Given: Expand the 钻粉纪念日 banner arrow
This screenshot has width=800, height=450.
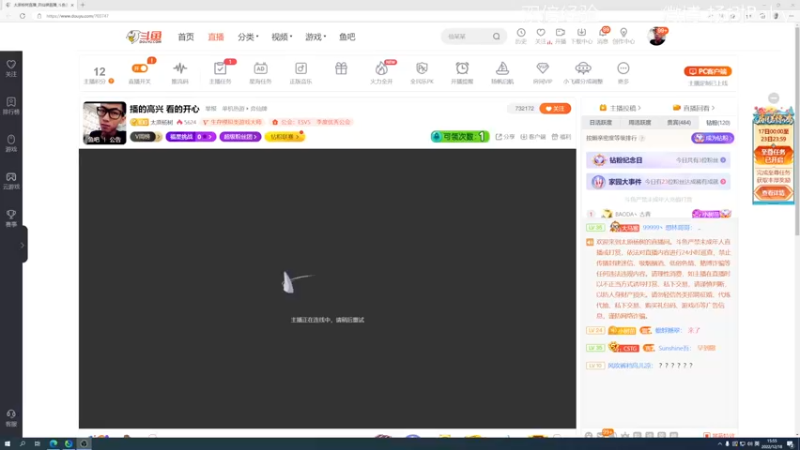Looking at the screenshot, I should pos(723,160).
